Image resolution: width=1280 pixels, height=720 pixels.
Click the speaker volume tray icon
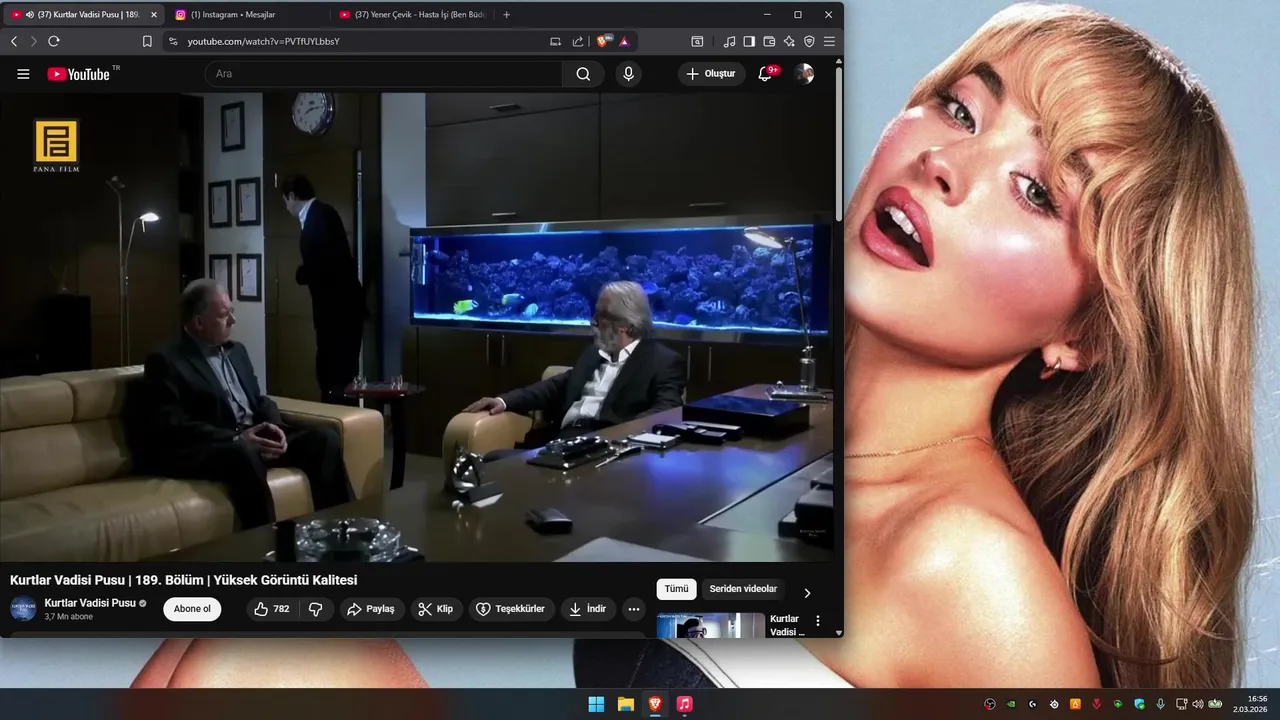(1199, 704)
